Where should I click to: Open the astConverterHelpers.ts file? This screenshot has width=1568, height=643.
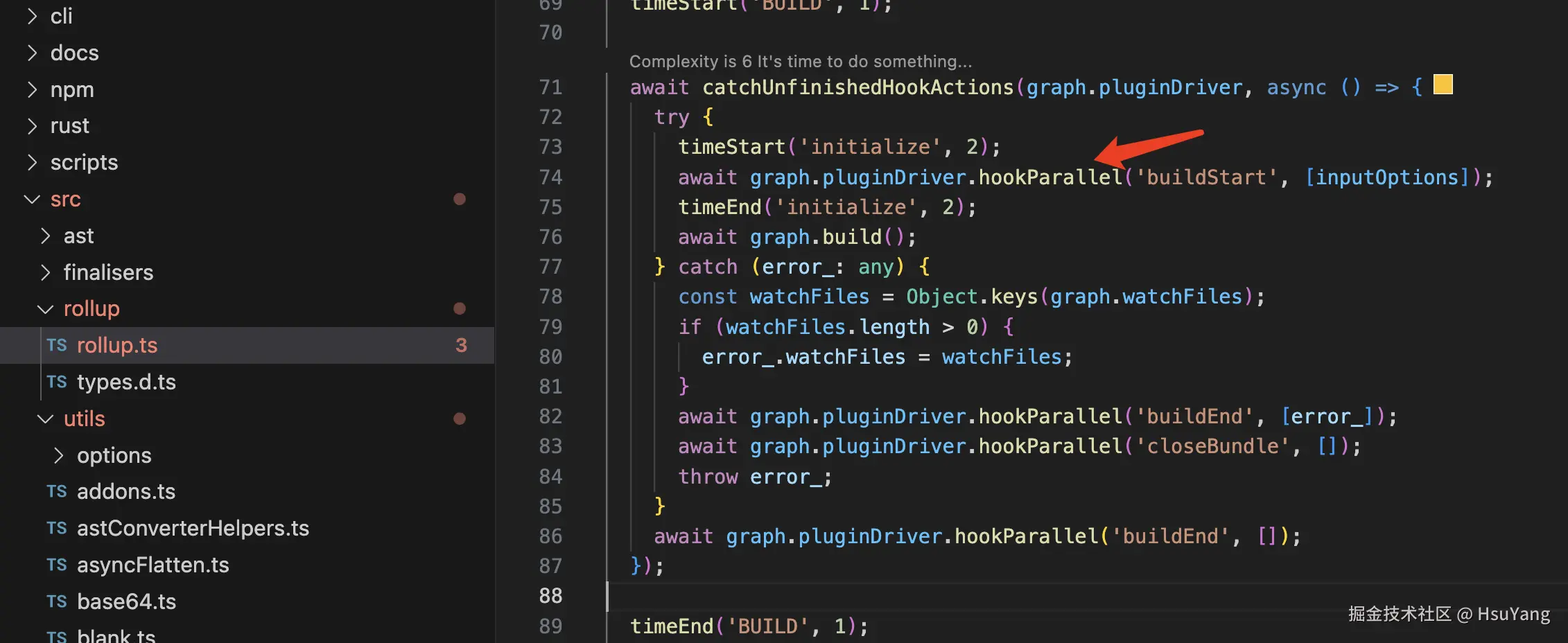pyautogui.click(x=193, y=528)
